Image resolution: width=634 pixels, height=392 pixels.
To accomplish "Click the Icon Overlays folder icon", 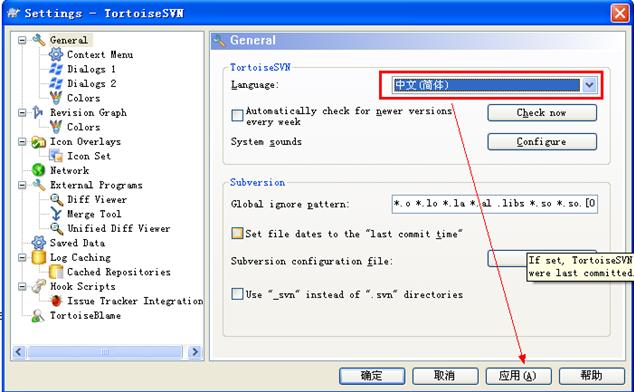I will (x=39, y=142).
